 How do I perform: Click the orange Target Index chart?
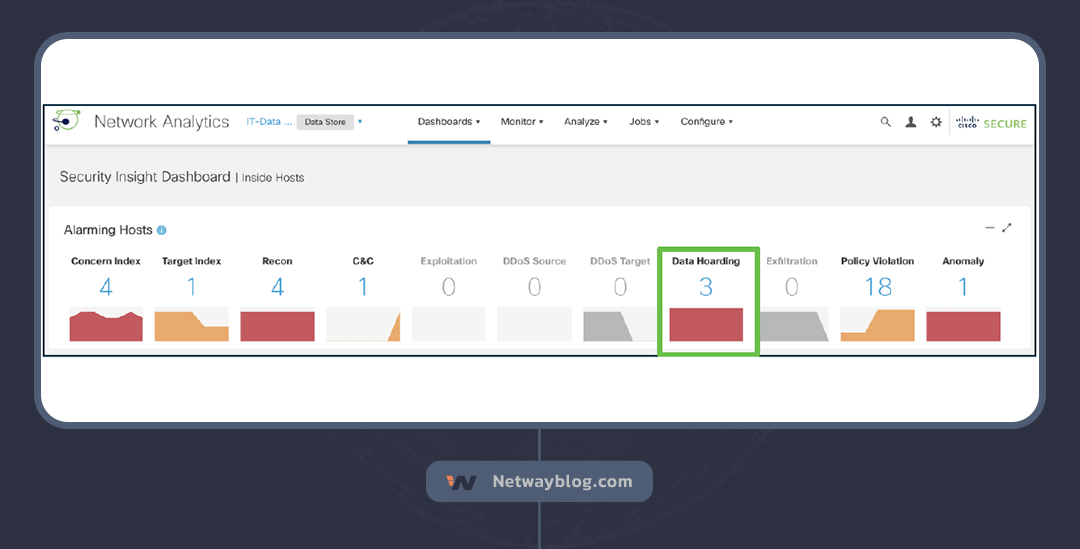click(x=191, y=326)
